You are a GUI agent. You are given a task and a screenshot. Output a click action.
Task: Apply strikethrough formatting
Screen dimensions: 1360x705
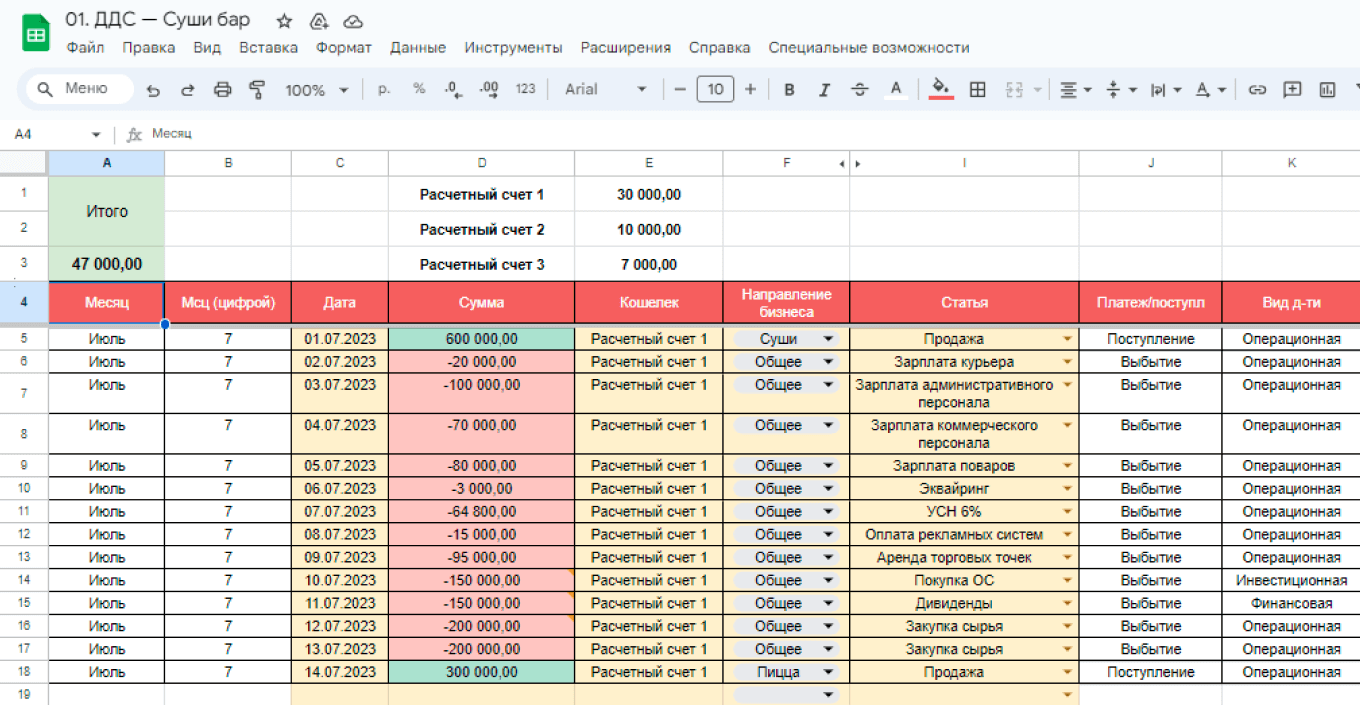pos(859,90)
